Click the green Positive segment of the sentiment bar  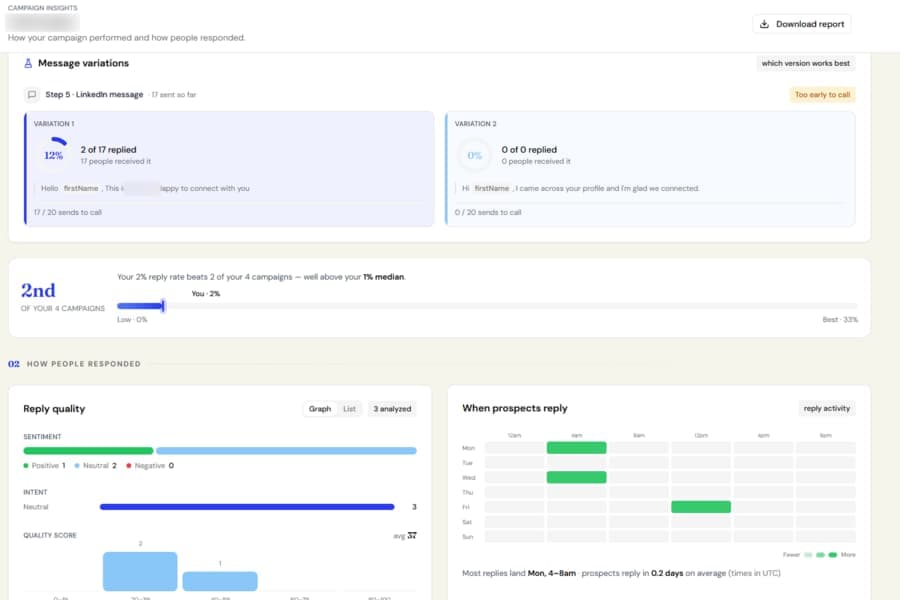(88, 451)
